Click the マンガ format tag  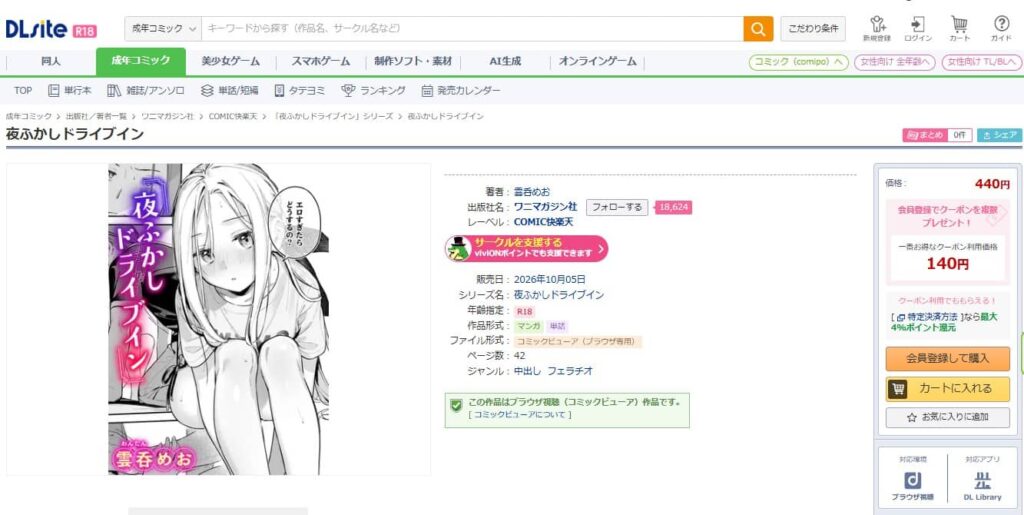(x=528, y=326)
